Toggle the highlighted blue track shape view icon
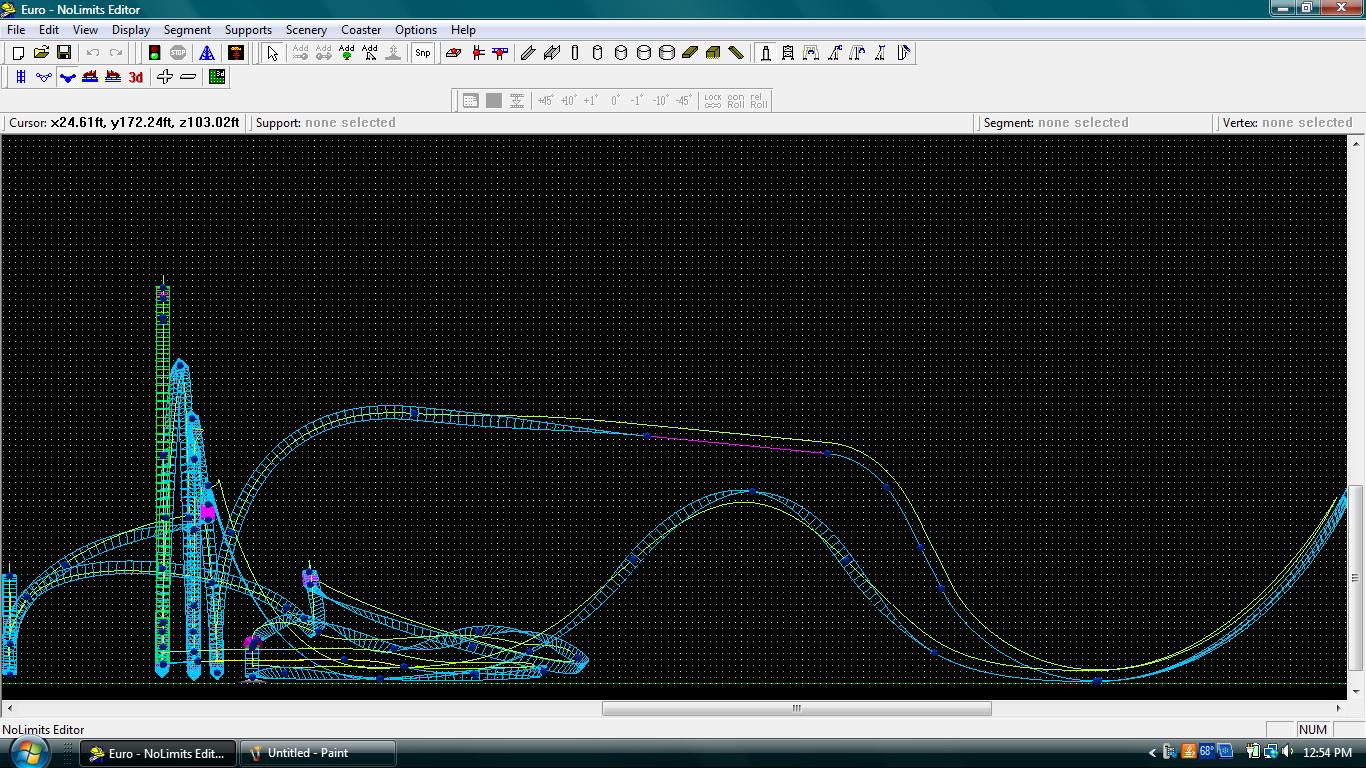Screen dimensions: 1366x768 [x=67, y=77]
